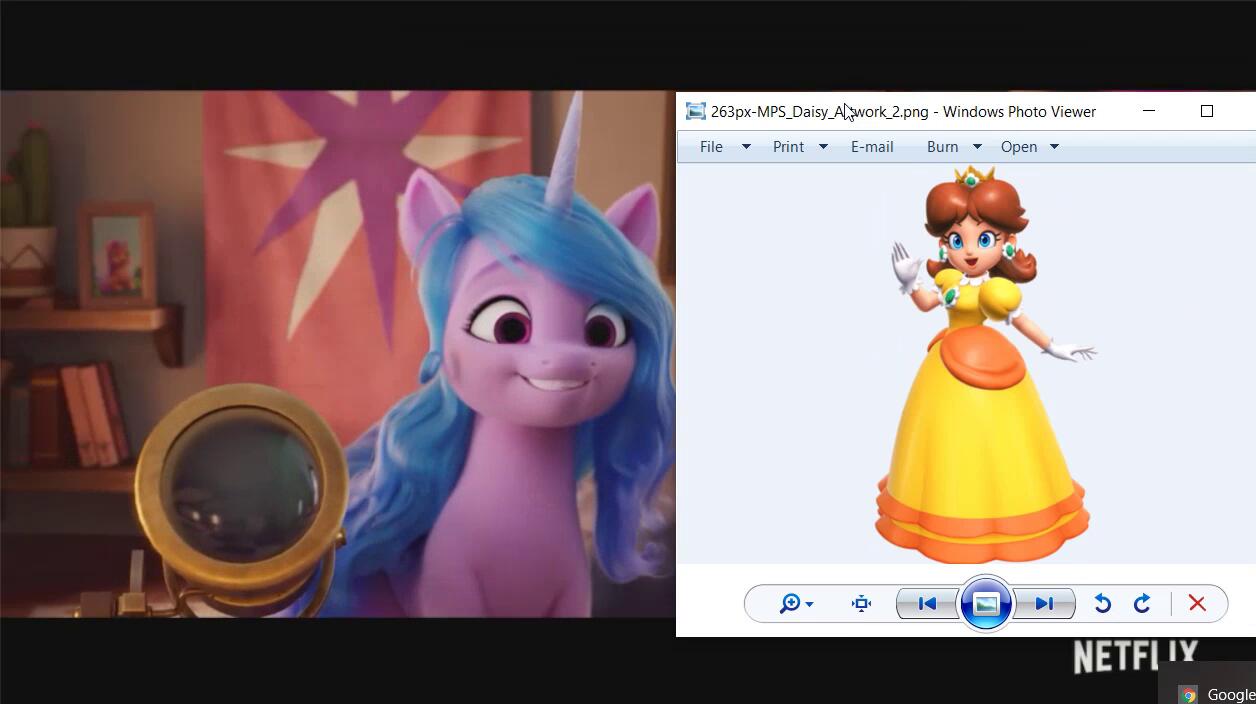Viewport: 1256px width, 704px height.
Task: Click the Photo Viewer title bar icon
Action: click(695, 112)
